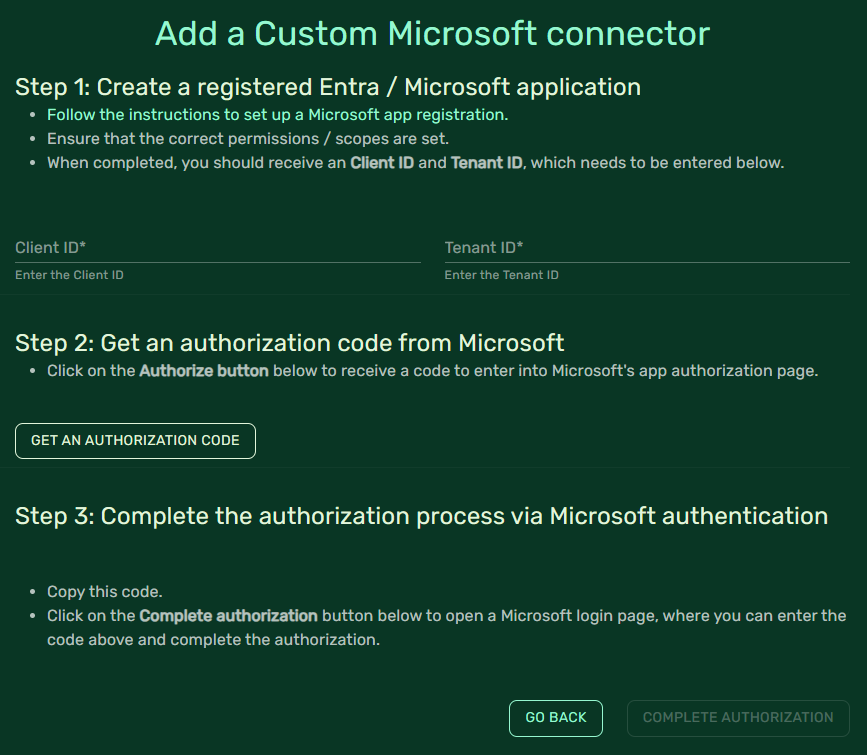Click the 'Client ID*' field label

click(48, 247)
